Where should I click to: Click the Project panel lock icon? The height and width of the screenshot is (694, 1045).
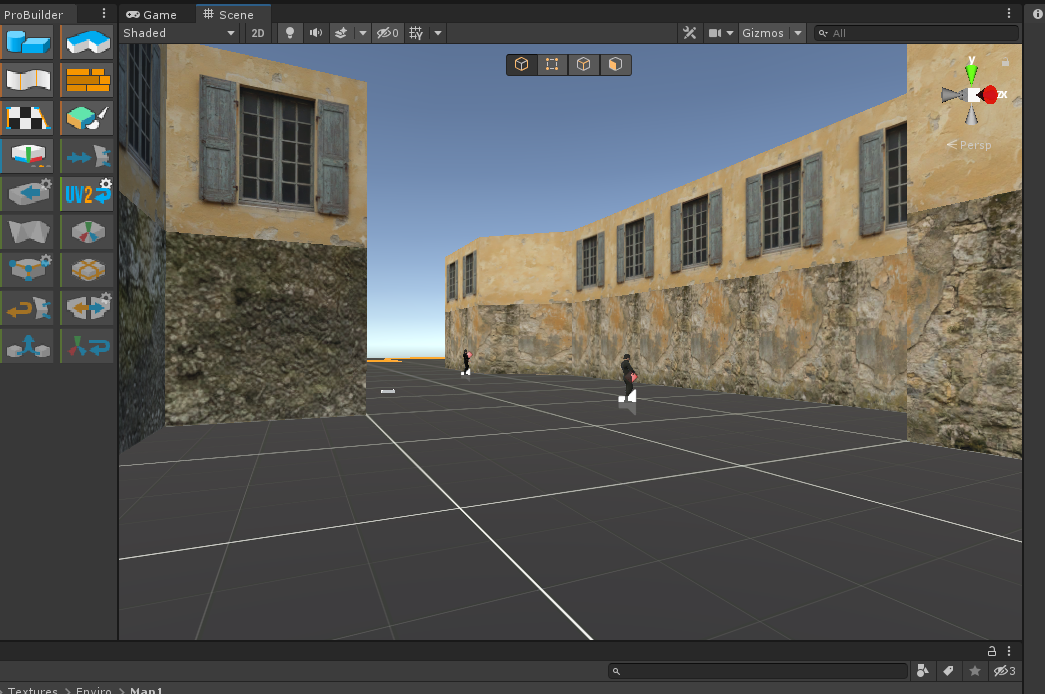click(992, 651)
